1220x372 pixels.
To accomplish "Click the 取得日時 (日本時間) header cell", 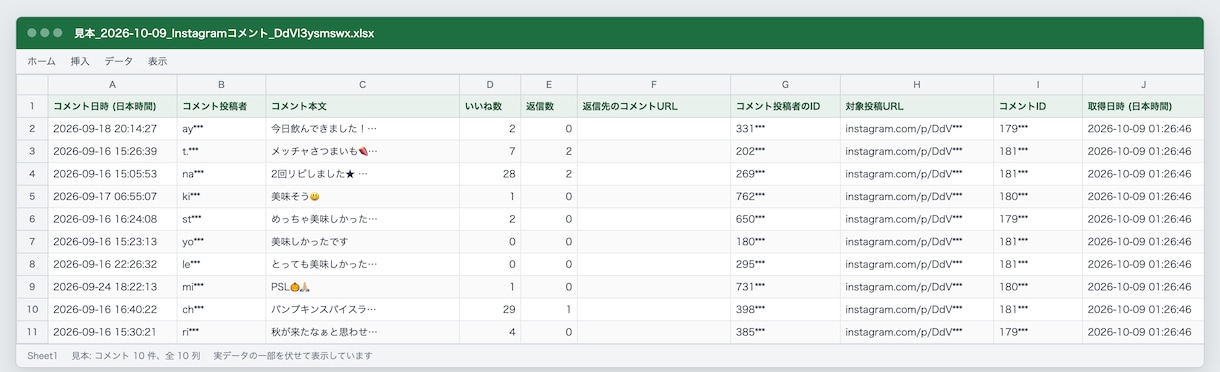I will click(1142, 106).
